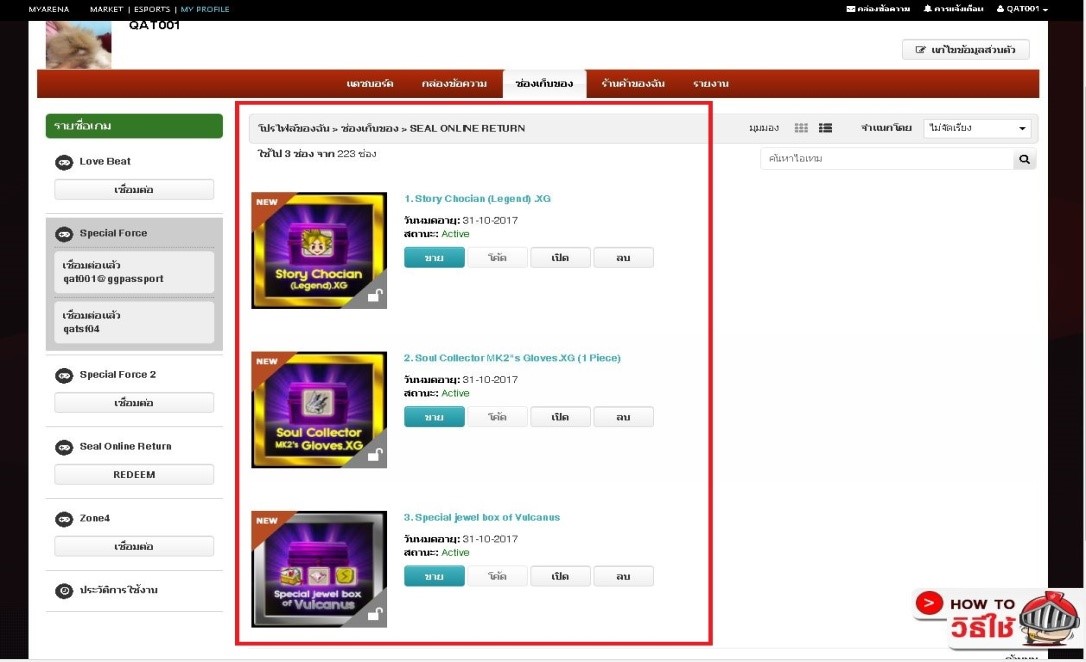Image resolution: width=1086 pixels, height=662 pixels.
Task: Open the sort-by dropdown
Action: 977,128
